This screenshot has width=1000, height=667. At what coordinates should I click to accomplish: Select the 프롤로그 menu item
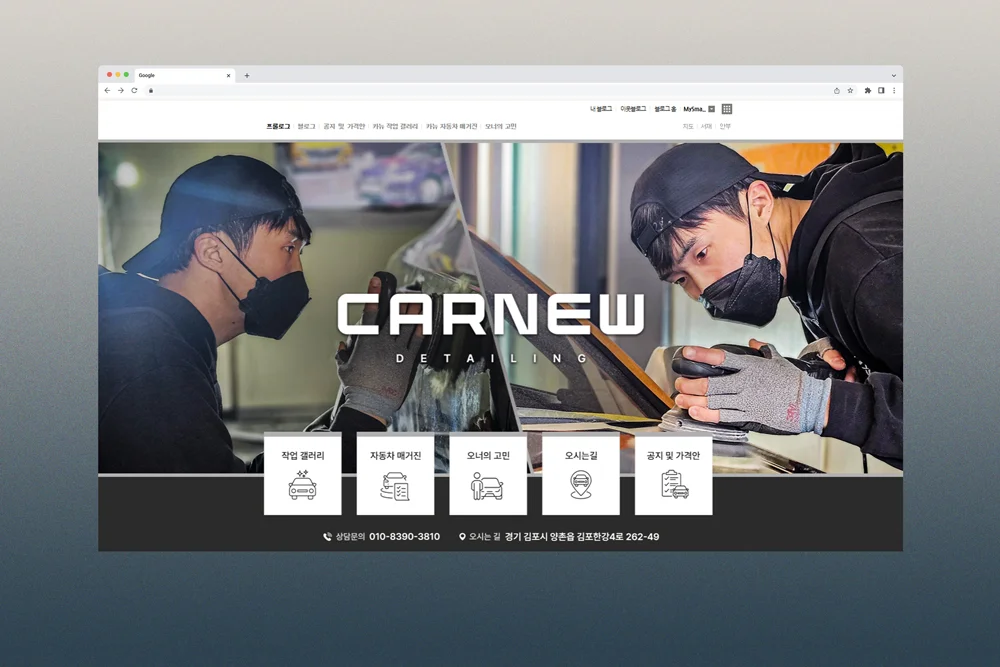(278, 126)
